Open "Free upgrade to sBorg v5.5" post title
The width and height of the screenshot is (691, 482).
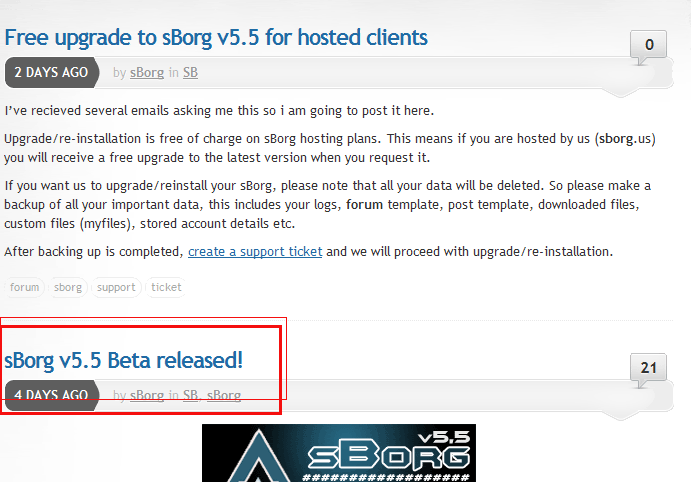216,38
